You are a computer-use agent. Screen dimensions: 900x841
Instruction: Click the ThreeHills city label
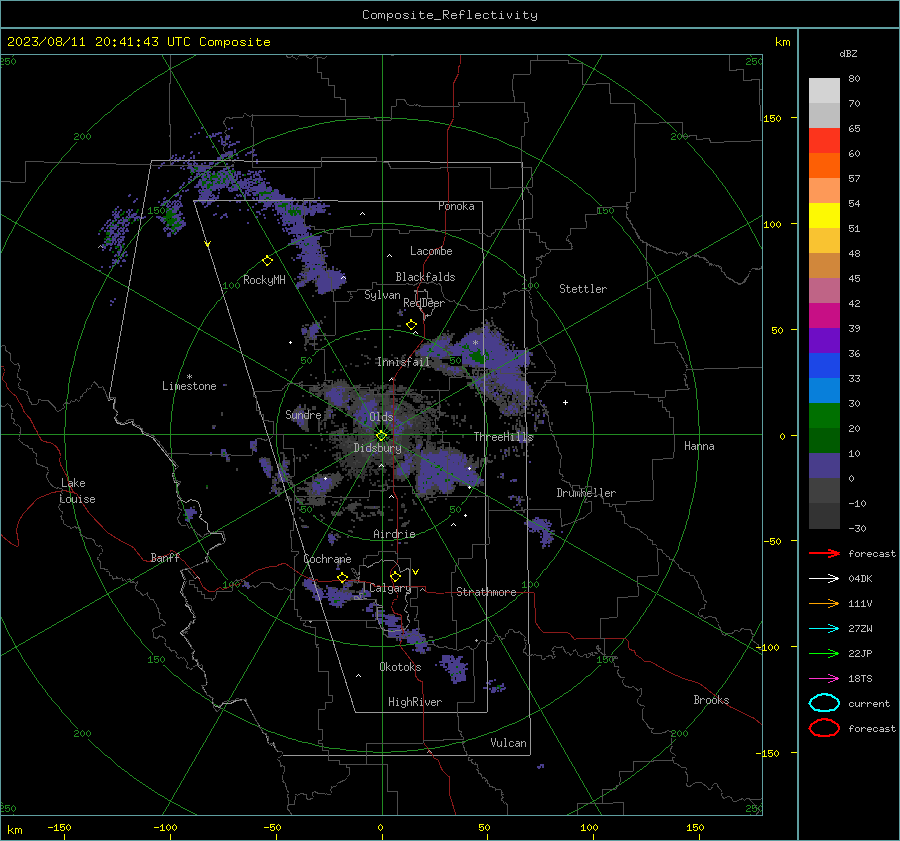click(503, 437)
